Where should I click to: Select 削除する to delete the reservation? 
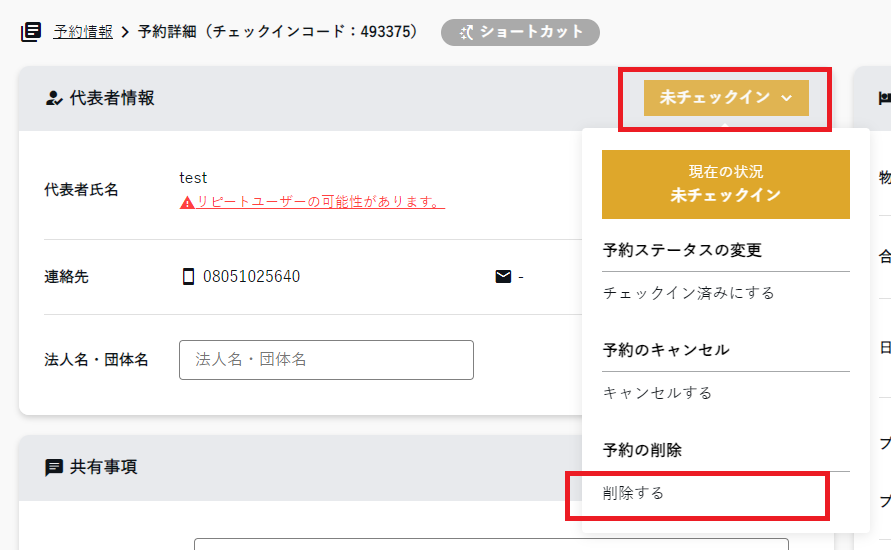point(633,493)
